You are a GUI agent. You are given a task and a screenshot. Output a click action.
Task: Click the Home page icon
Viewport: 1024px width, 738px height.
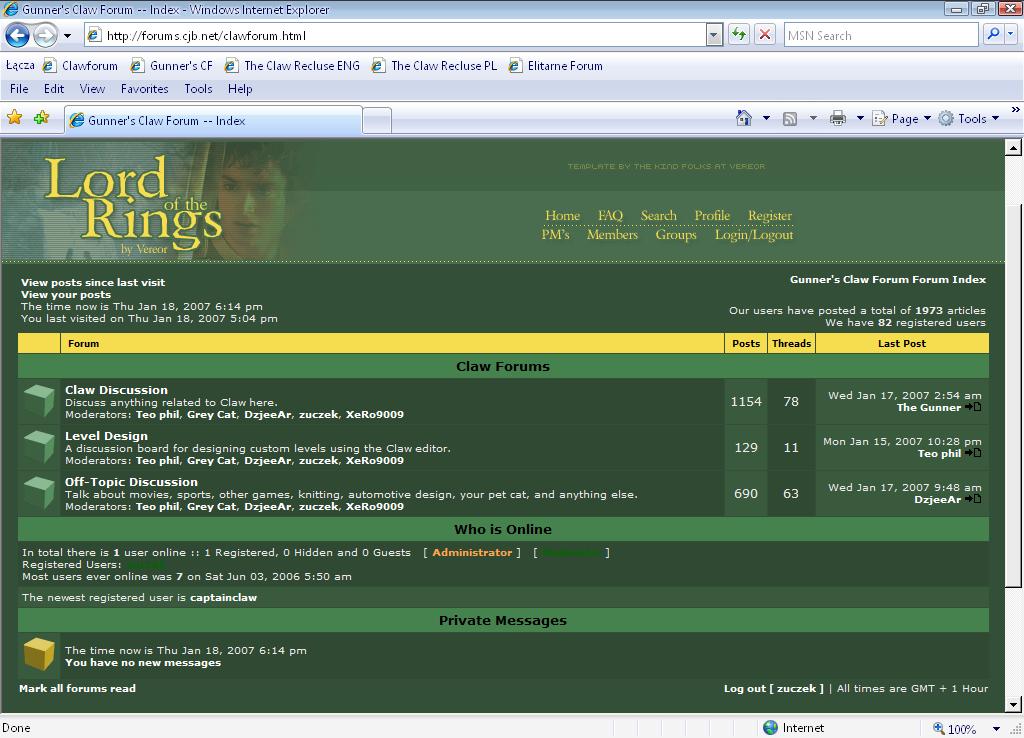pyautogui.click(x=744, y=118)
